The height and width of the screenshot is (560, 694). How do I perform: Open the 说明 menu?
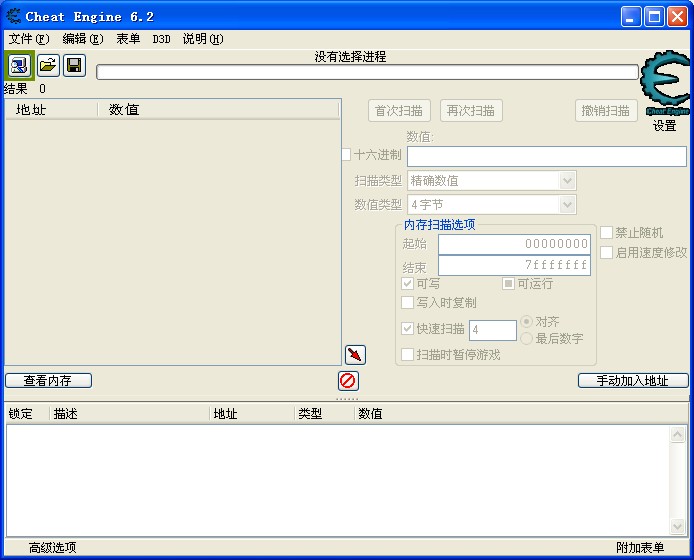pyautogui.click(x=203, y=39)
